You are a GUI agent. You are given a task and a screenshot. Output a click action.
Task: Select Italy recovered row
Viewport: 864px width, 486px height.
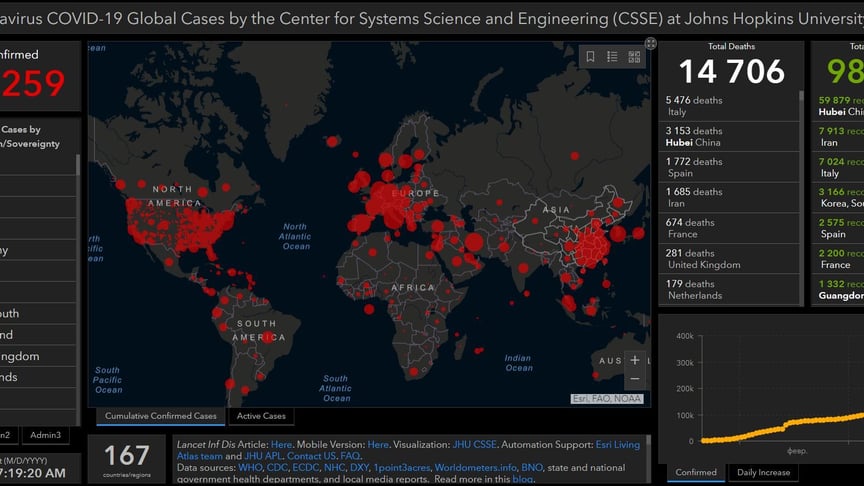pyautogui.click(x=838, y=167)
